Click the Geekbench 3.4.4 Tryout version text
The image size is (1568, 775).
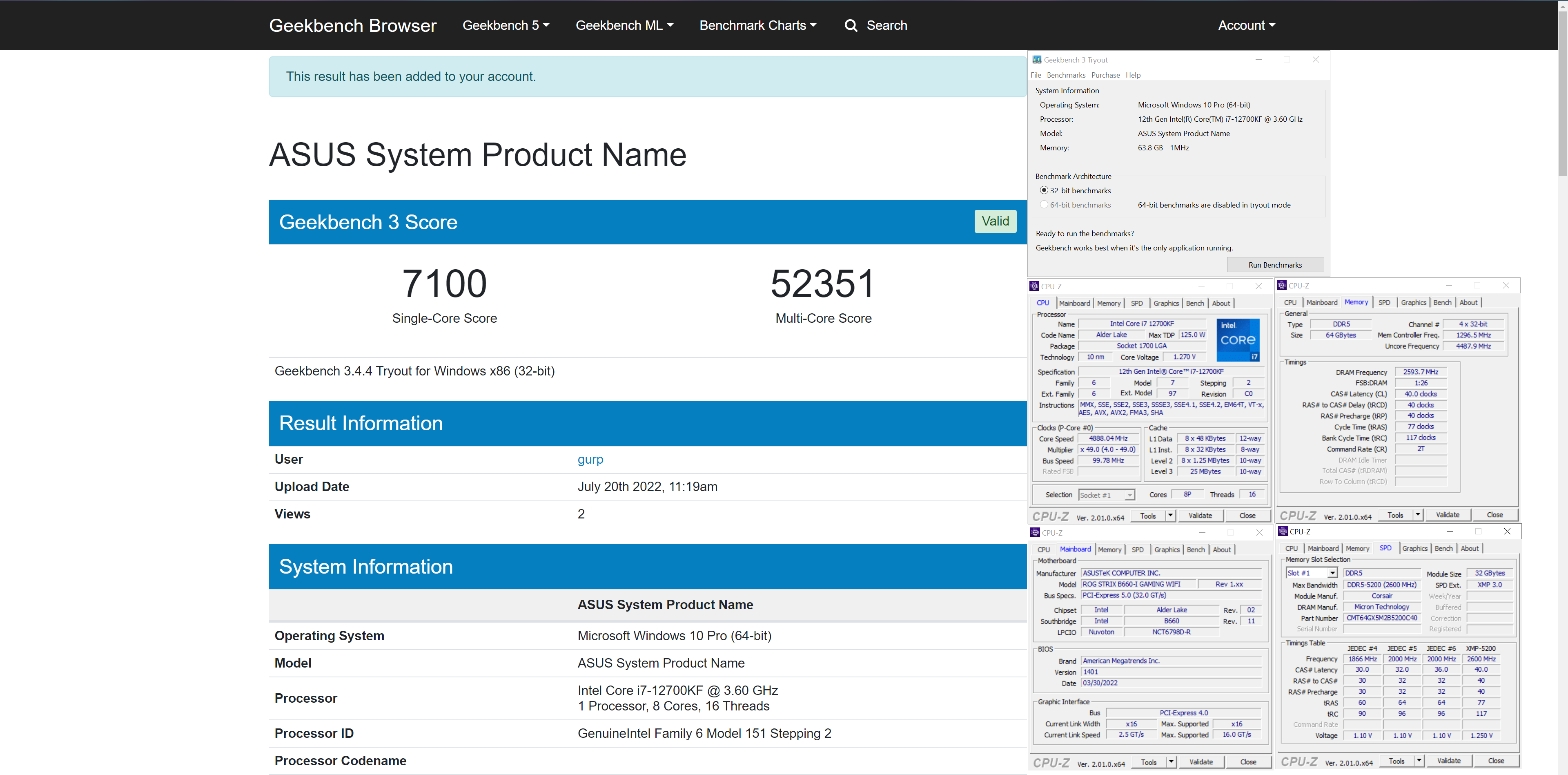tap(414, 371)
